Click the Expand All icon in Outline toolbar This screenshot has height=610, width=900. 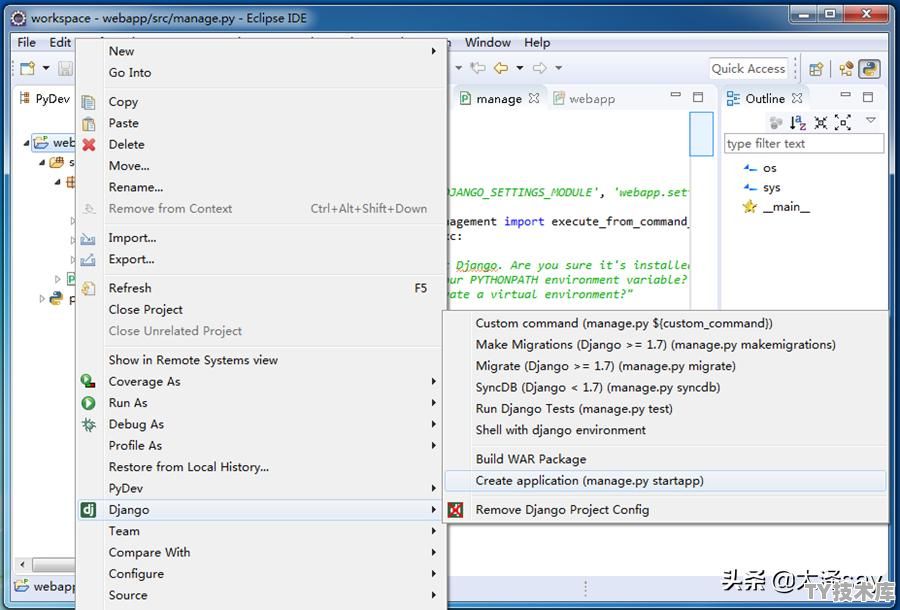pyautogui.click(x=843, y=122)
